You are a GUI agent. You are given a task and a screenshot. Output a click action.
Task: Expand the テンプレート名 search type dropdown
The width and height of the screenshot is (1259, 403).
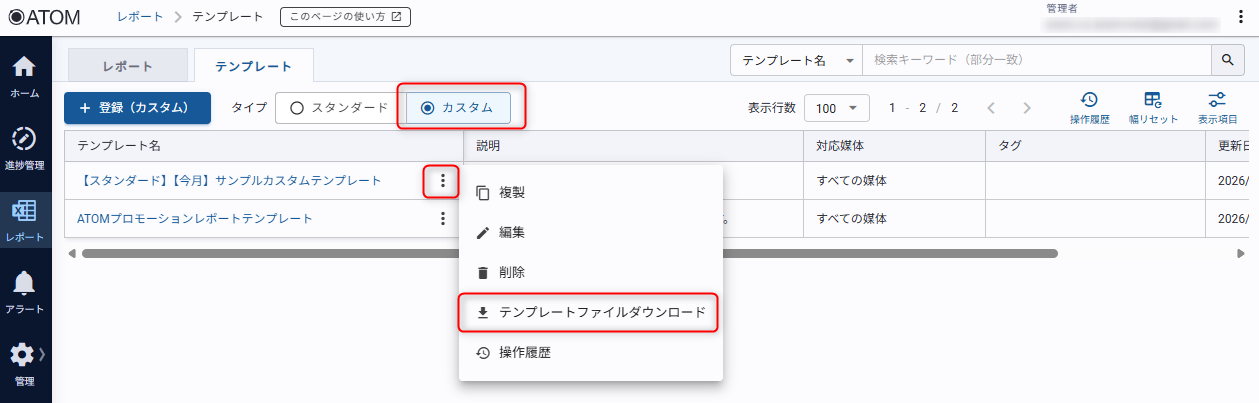click(x=796, y=60)
